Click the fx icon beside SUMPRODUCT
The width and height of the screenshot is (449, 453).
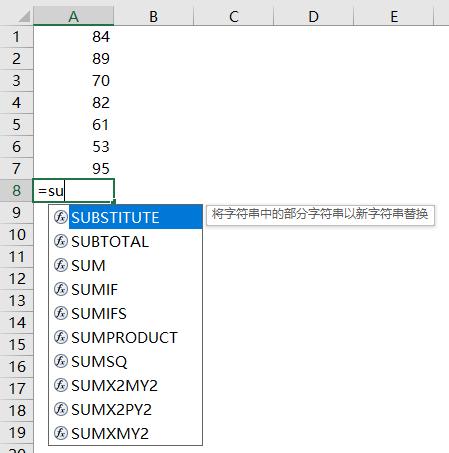(x=61, y=337)
